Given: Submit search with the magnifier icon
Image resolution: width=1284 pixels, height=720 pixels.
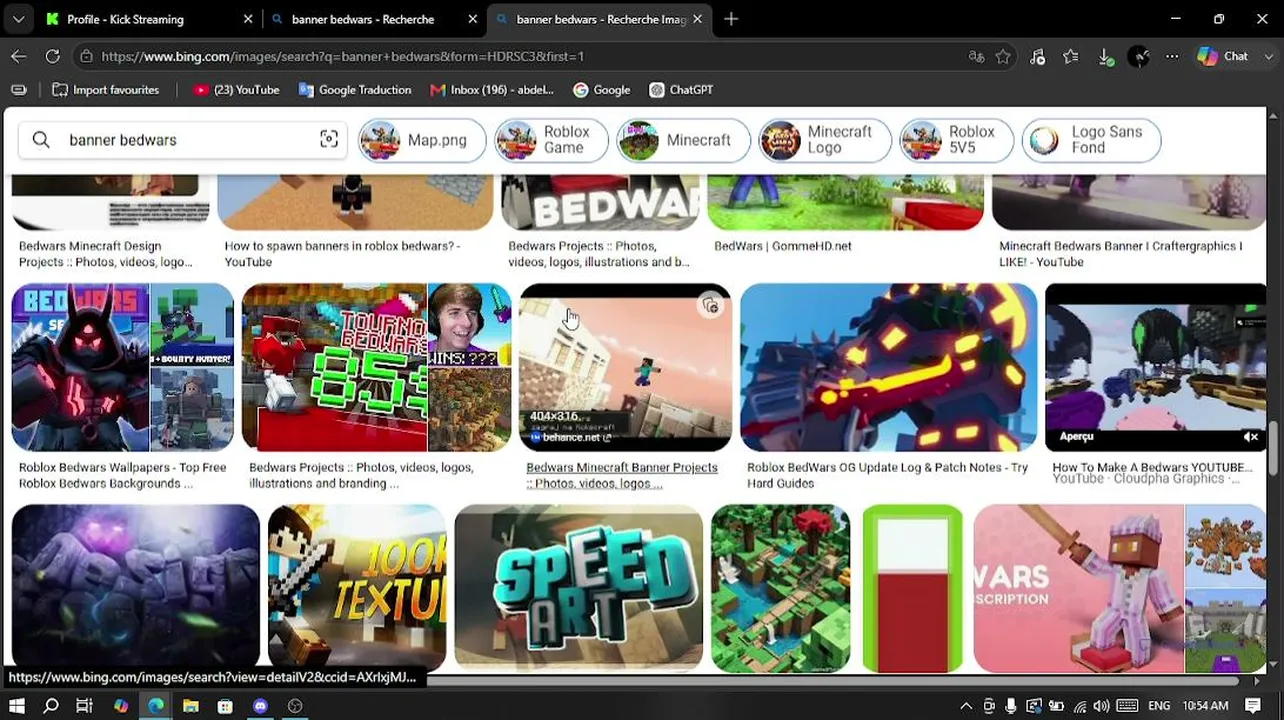Looking at the screenshot, I should (41, 140).
